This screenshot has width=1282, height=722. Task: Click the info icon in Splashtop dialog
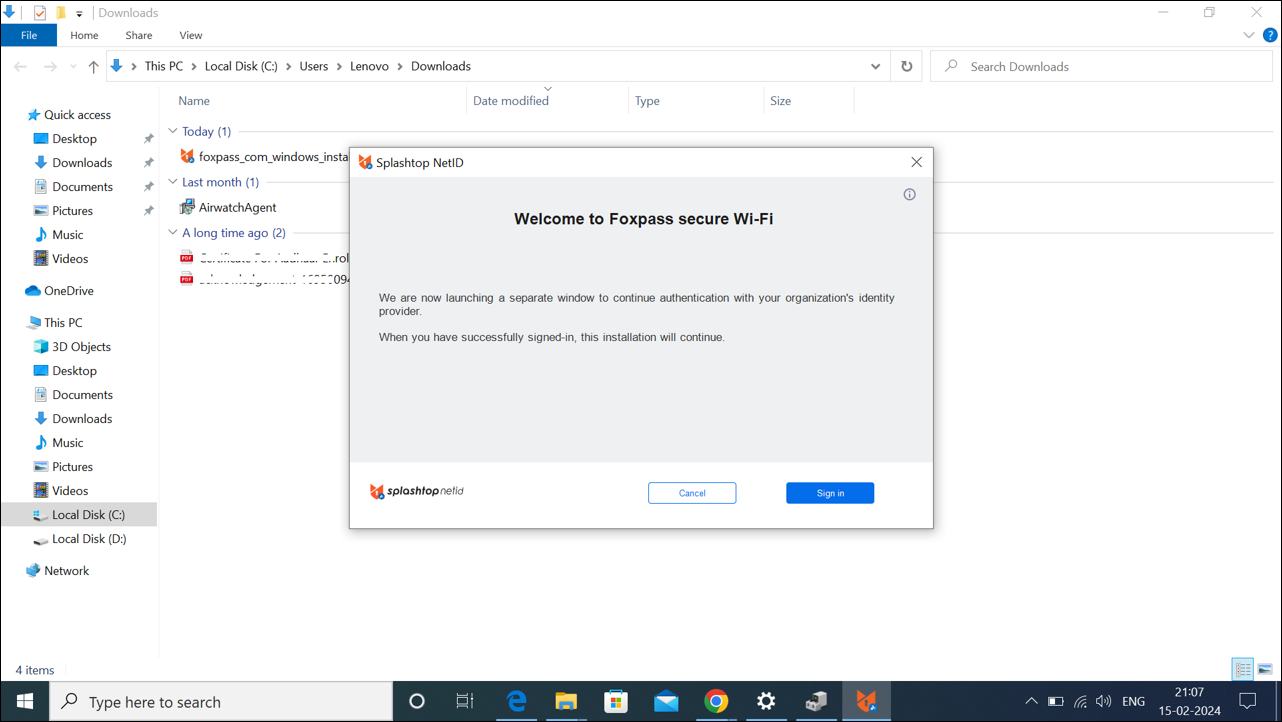(909, 195)
